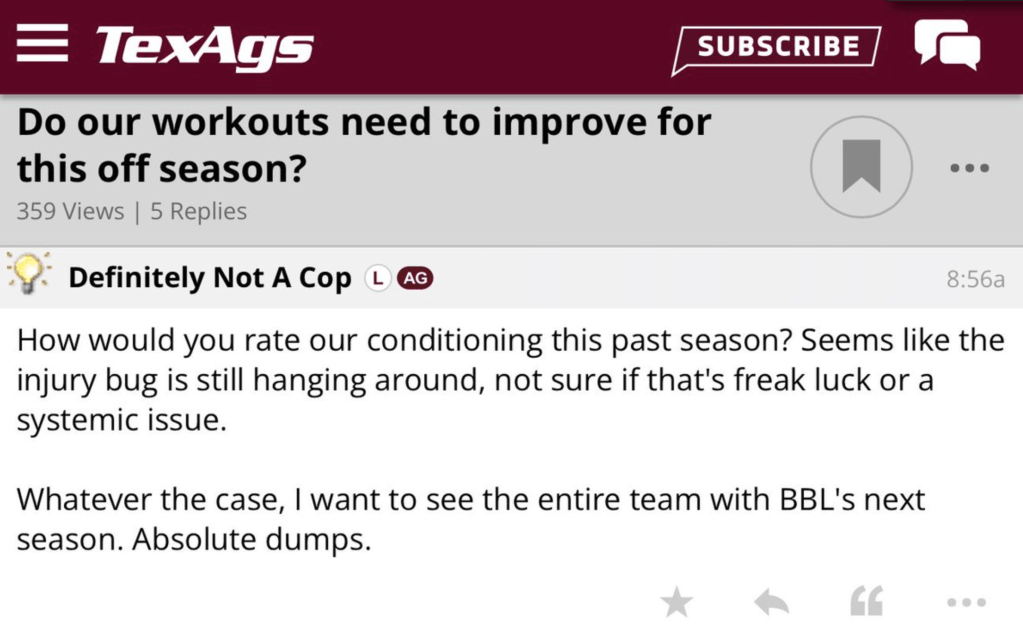Click the paragraph about conditioning this season
1023x636 pixels.
[510, 380]
